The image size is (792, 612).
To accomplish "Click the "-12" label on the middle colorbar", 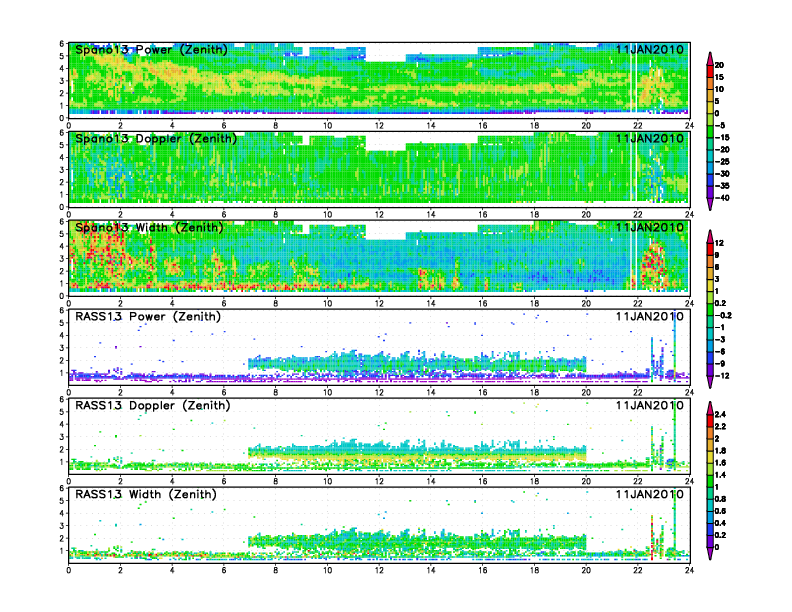I will [x=722, y=376].
